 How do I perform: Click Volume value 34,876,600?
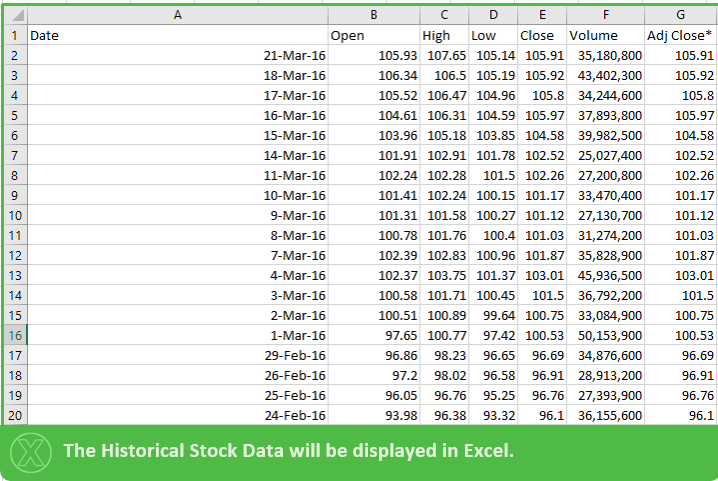point(605,355)
